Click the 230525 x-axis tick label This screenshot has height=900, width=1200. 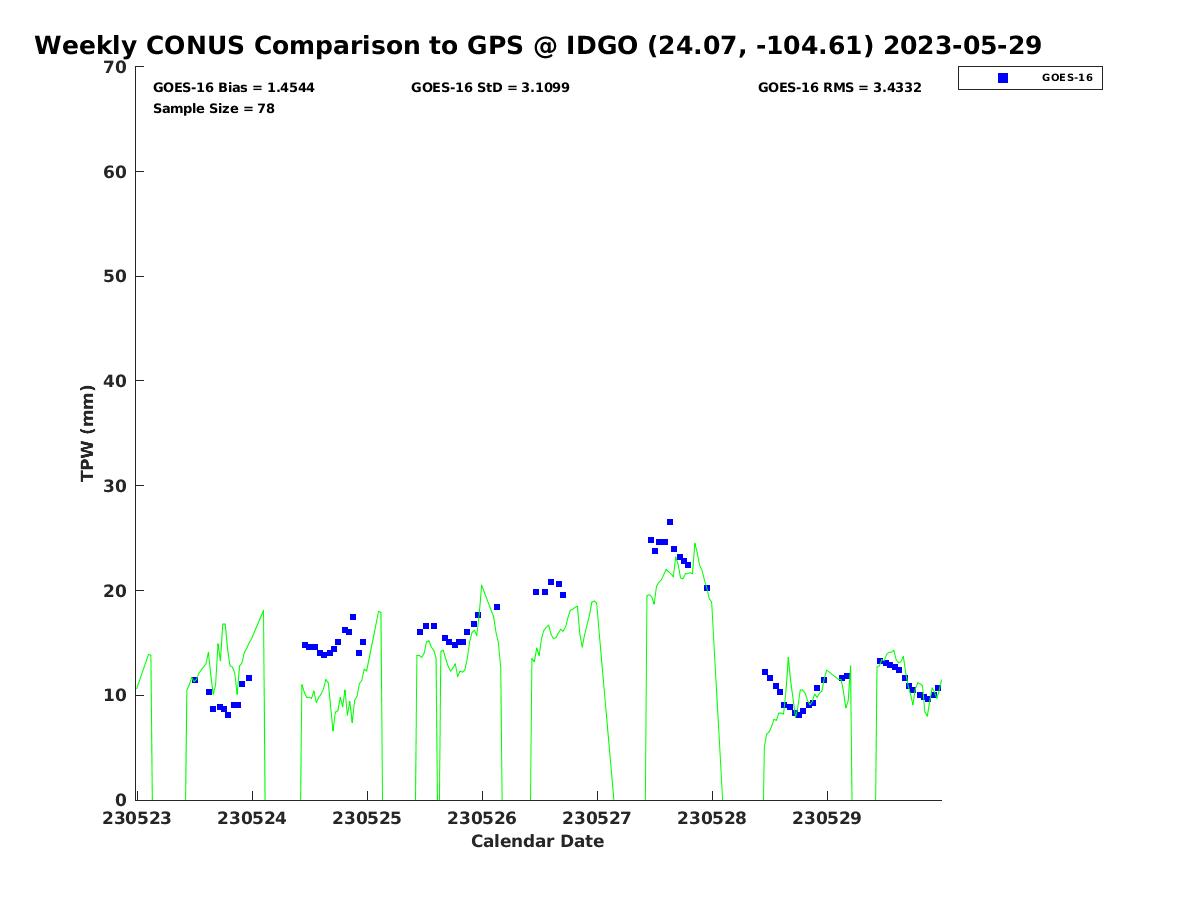point(367,818)
